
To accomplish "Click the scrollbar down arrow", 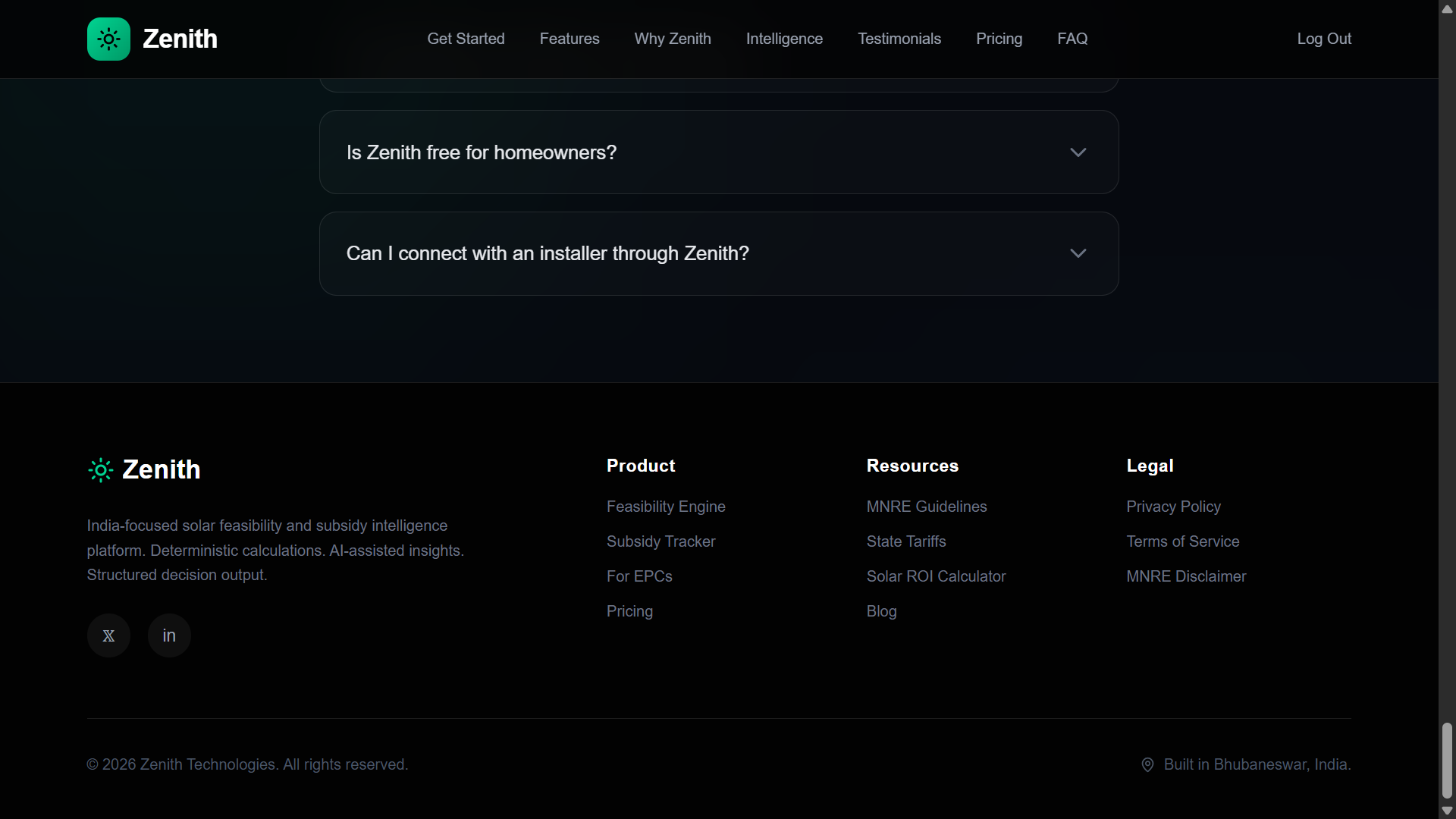I will point(1447,810).
